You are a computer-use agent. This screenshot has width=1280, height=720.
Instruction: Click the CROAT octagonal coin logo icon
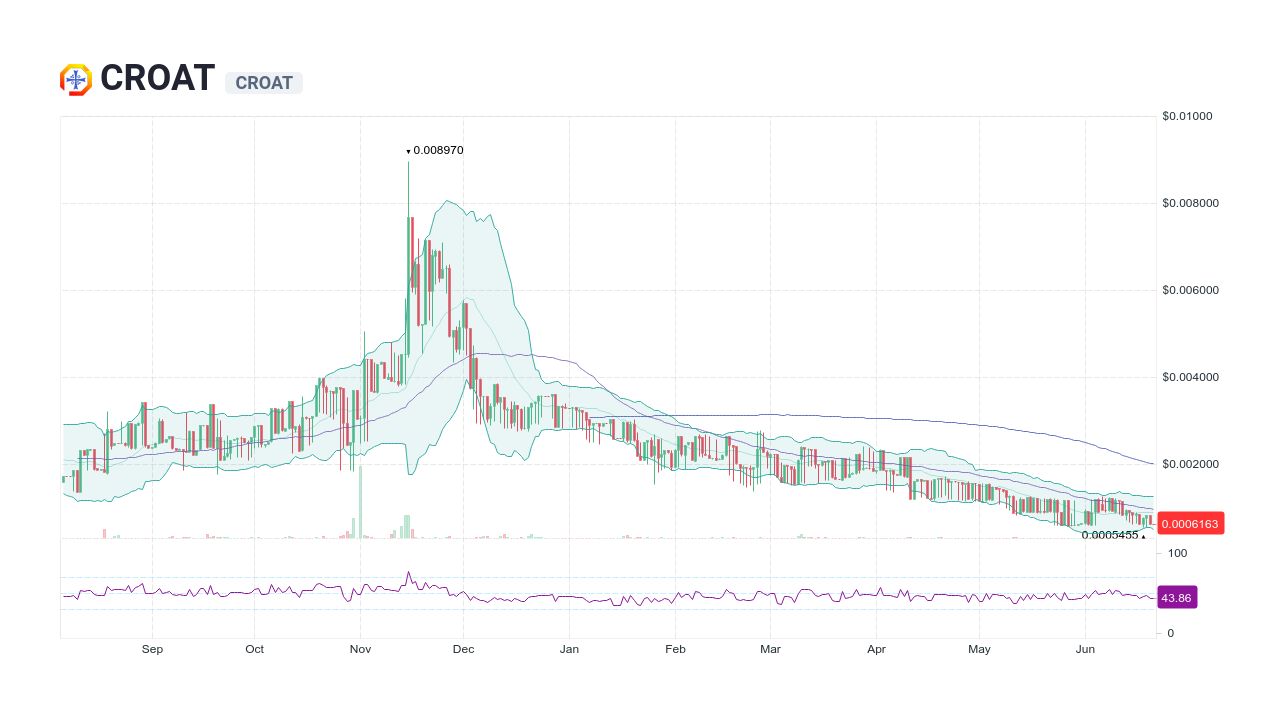pyautogui.click(x=74, y=78)
